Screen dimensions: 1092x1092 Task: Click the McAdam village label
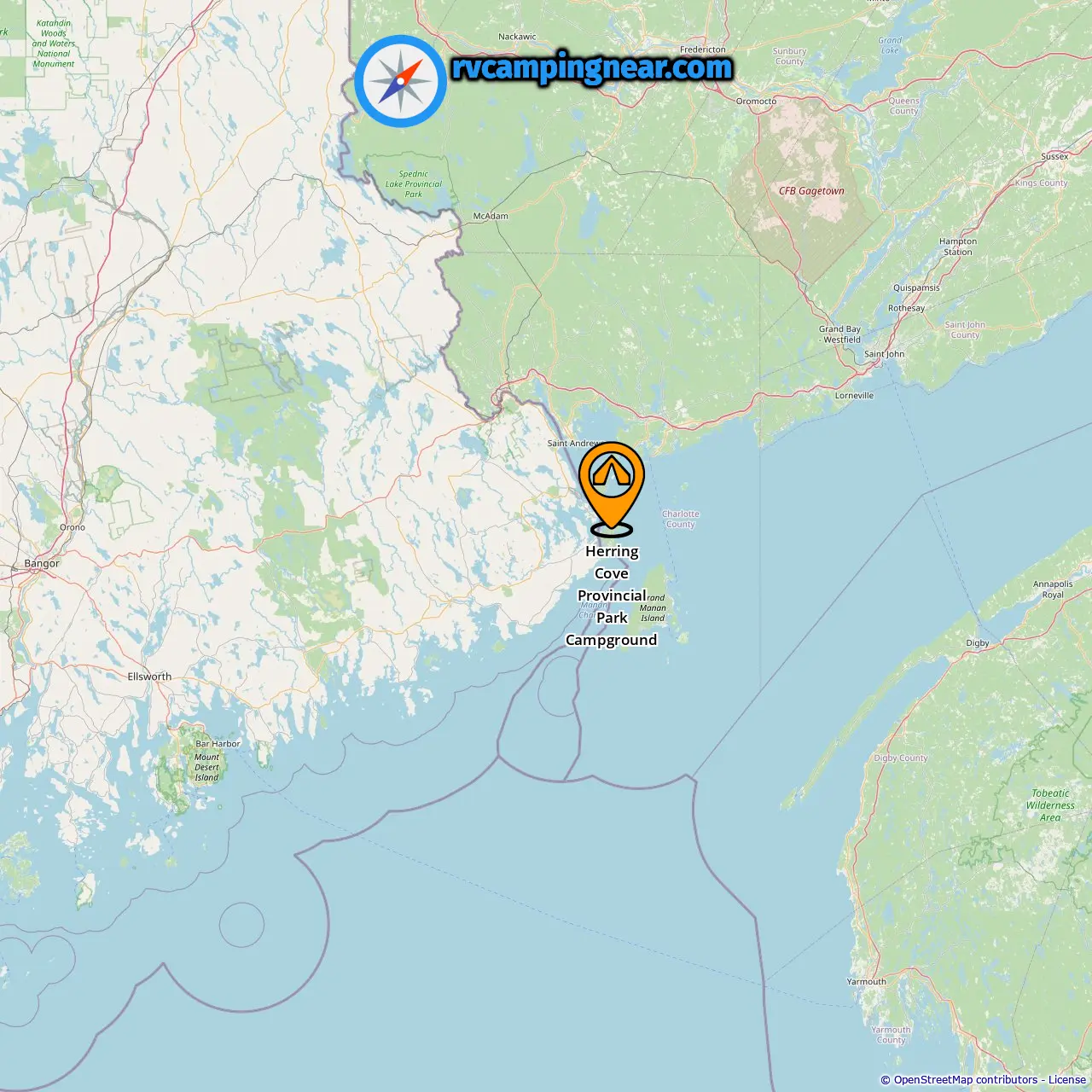tap(491, 217)
